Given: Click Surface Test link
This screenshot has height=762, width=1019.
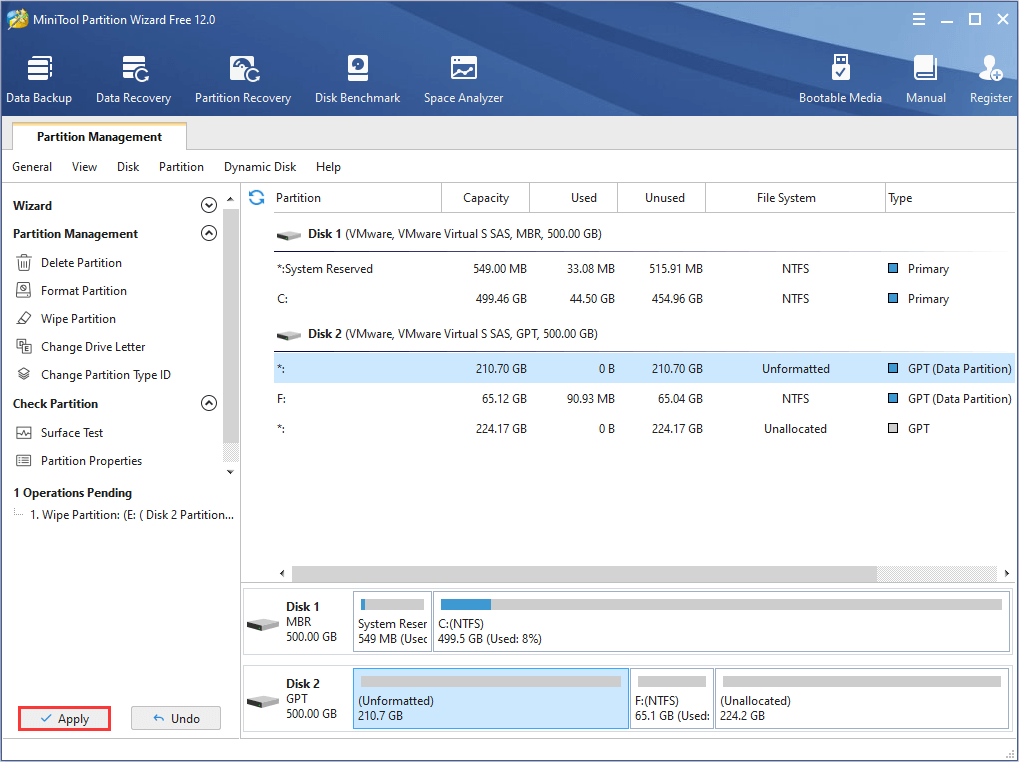Looking at the screenshot, I should click(x=72, y=432).
